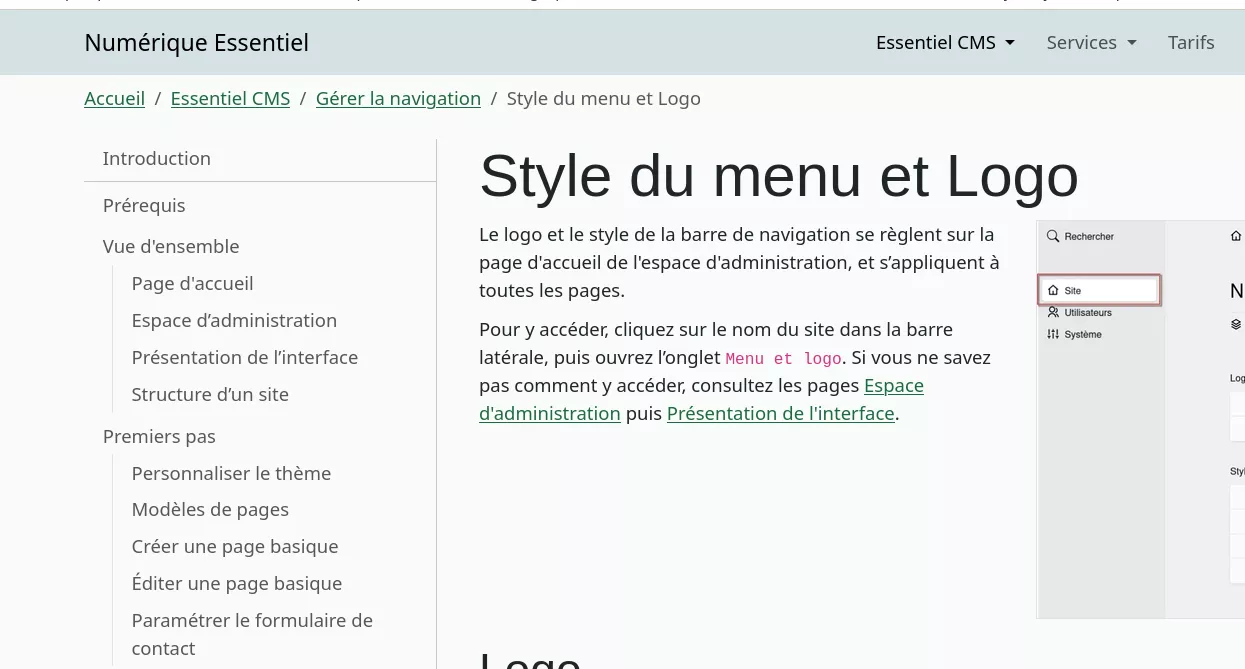This screenshot has height=669, width=1245.
Task: Open the Essentiel CMS dropdown menu
Action: tap(945, 42)
